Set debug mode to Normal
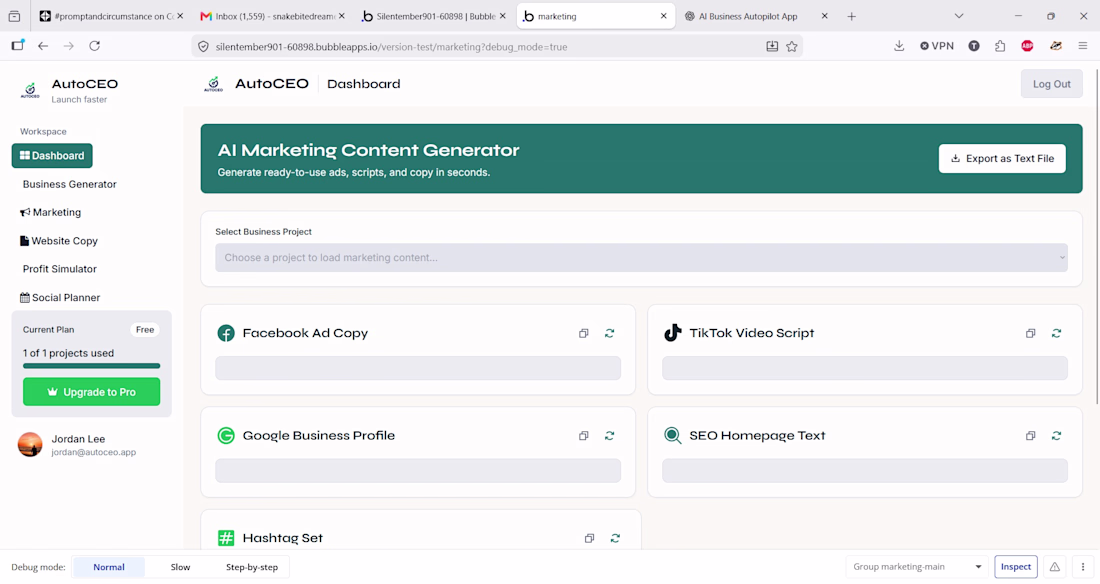The height and width of the screenshot is (584, 1100). tap(109, 567)
